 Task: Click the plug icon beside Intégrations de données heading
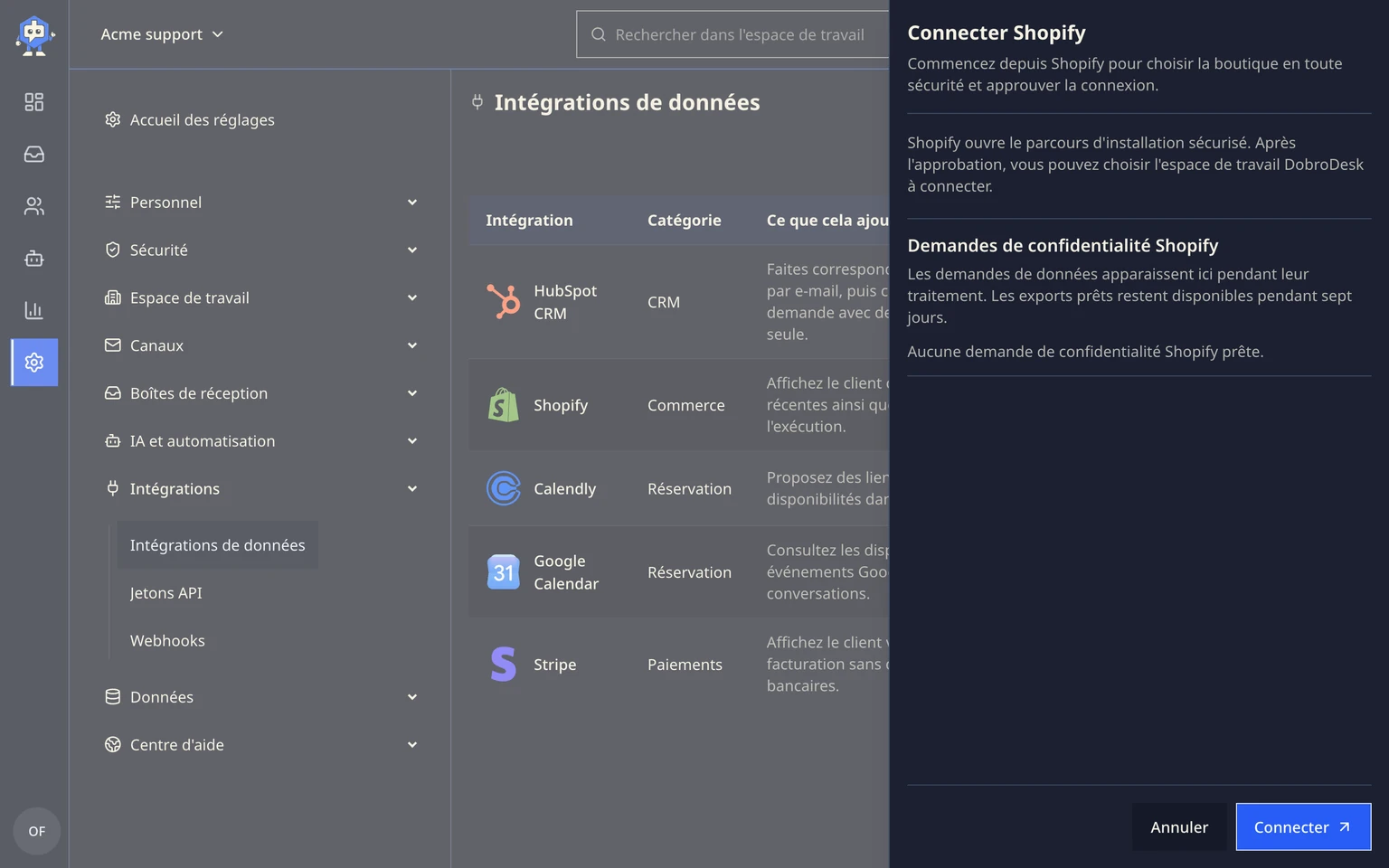[477, 102]
